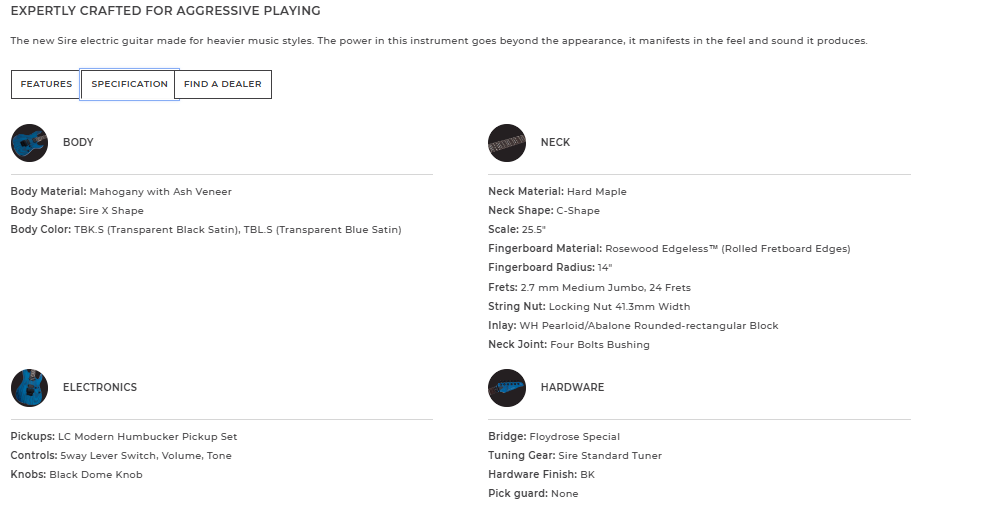Click the Tuning Gear specification line
The image size is (997, 527).
pyautogui.click(x=575, y=456)
